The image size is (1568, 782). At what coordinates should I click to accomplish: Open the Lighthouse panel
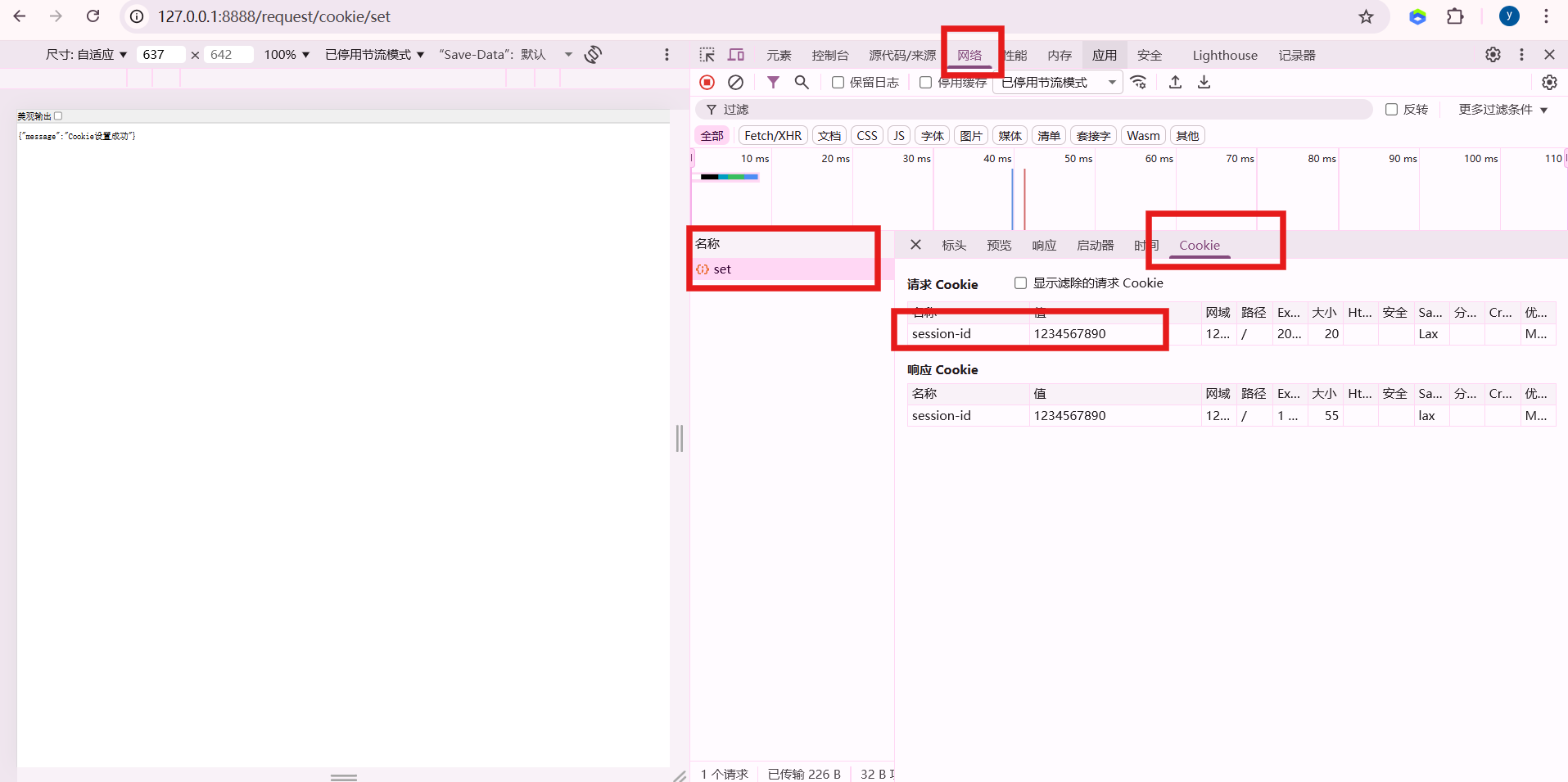coord(1224,55)
